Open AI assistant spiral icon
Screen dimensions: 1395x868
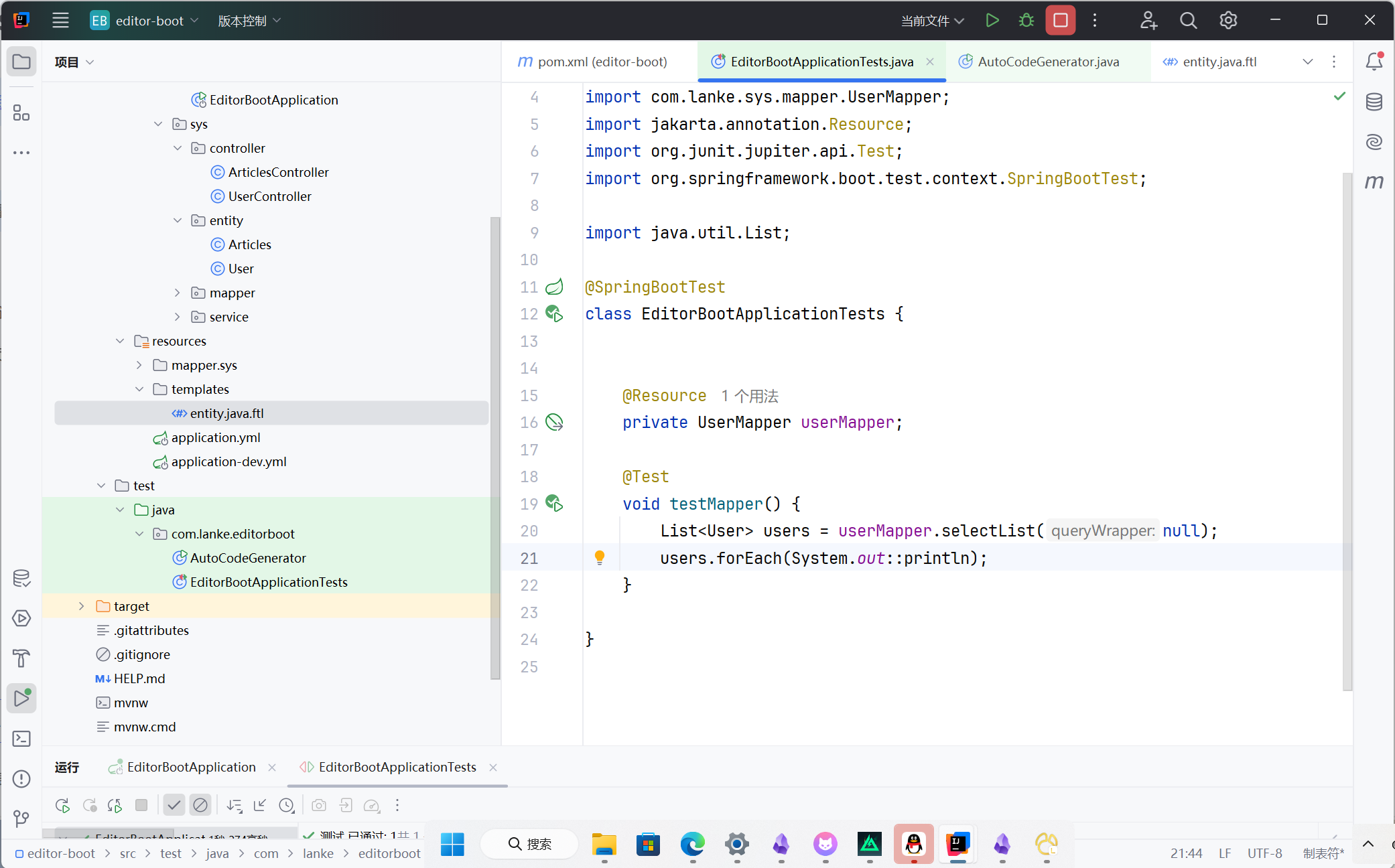[1374, 142]
